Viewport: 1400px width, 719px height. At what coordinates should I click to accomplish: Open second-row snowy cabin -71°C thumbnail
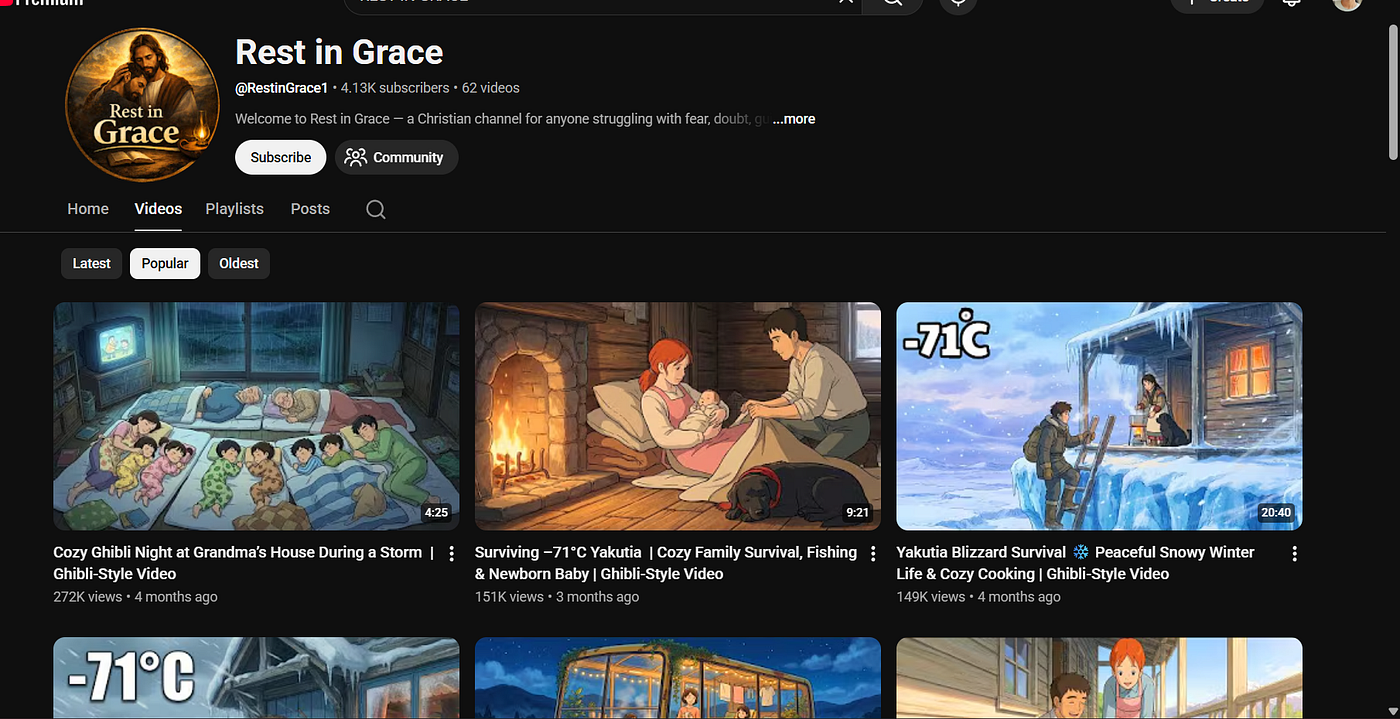coord(256,678)
